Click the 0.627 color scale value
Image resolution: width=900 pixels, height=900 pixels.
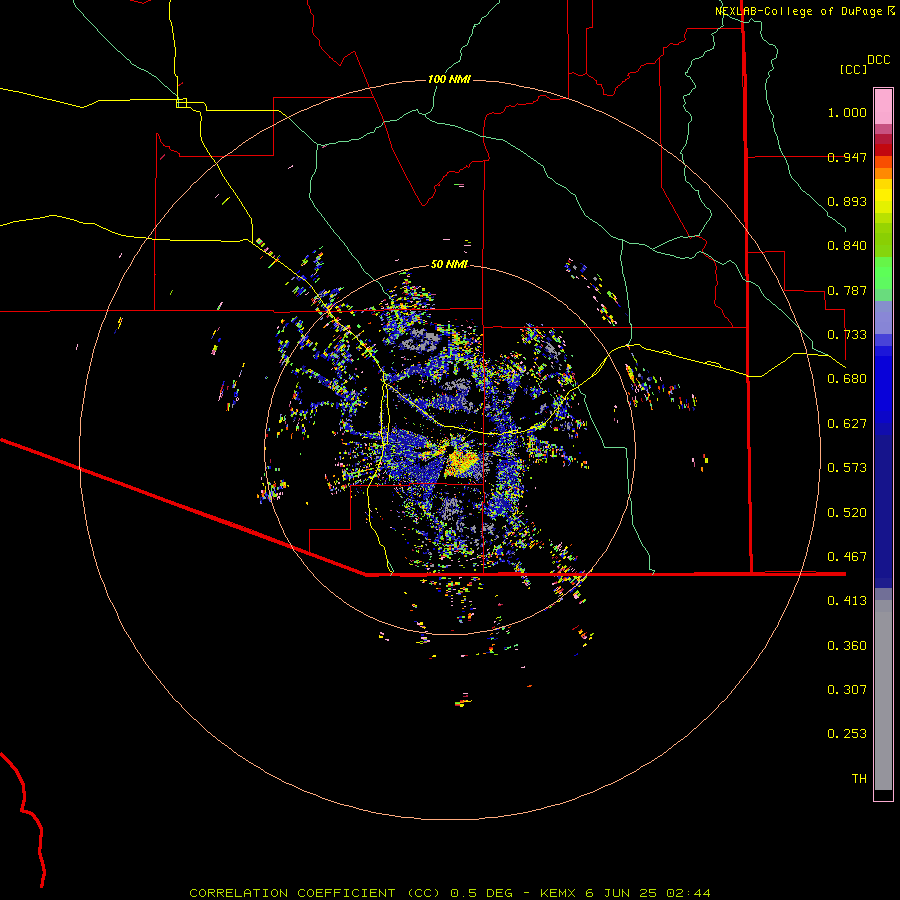pyautogui.click(x=847, y=424)
